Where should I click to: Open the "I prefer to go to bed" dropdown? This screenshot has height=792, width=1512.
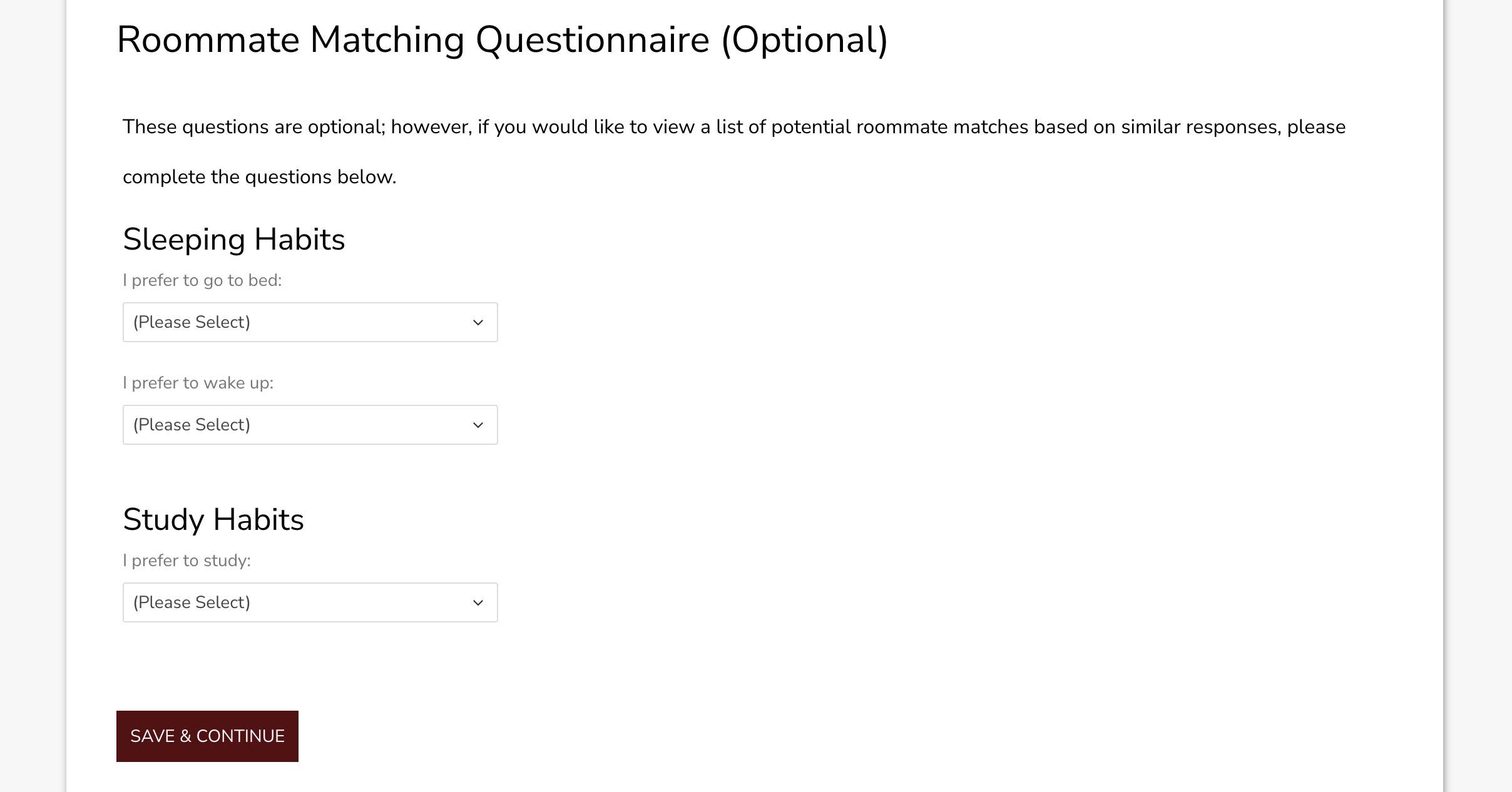[310, 322]
